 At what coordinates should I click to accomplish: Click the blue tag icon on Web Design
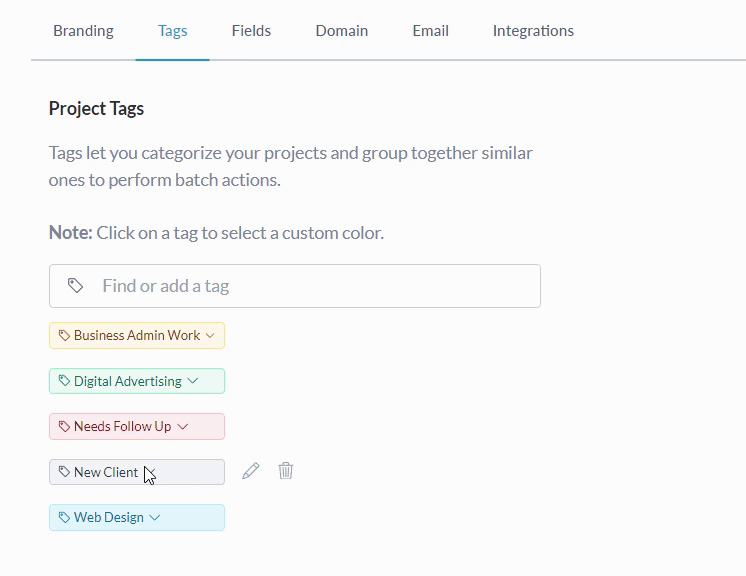(x=64, y=518)
